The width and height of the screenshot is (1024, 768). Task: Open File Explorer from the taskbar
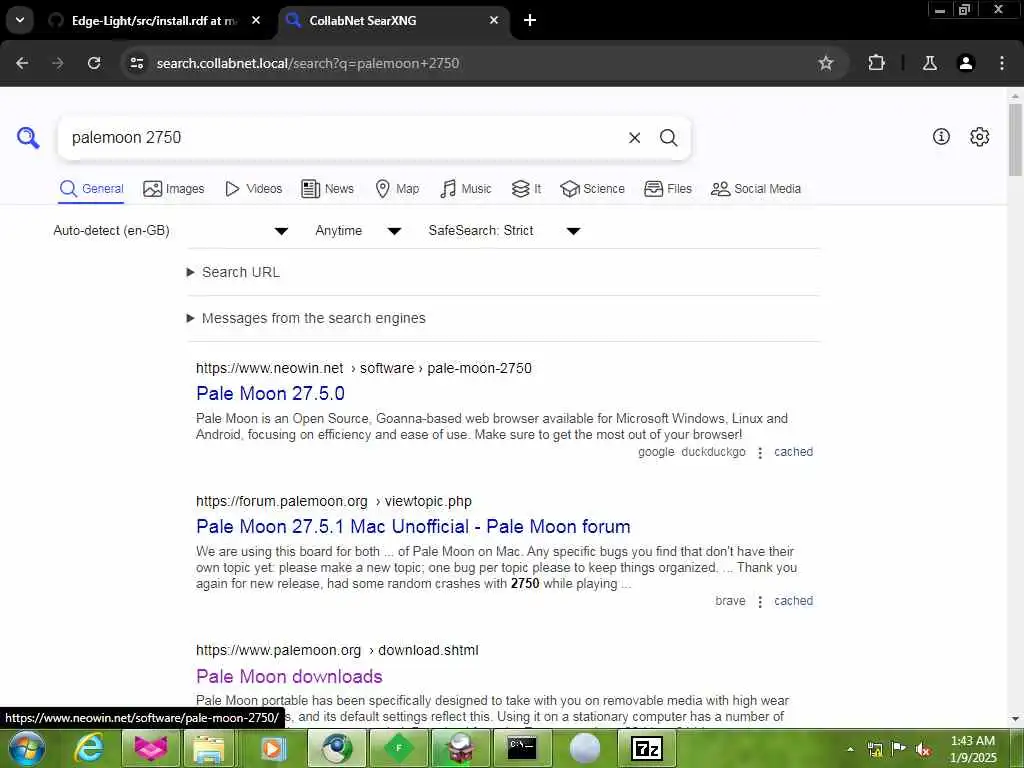208,748
